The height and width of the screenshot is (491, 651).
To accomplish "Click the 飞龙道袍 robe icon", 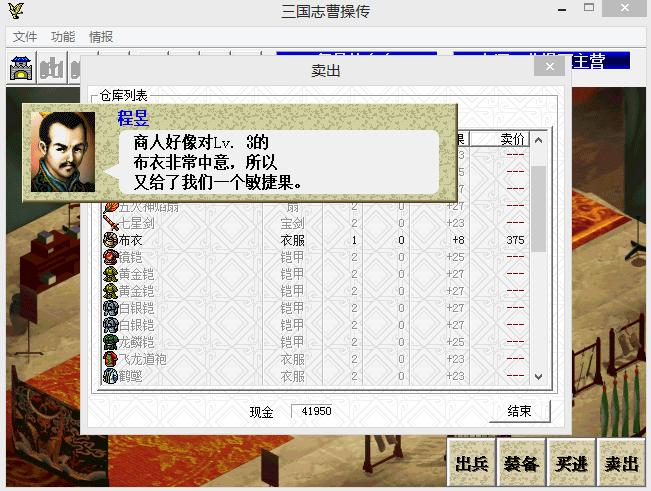I will point(110,359).
